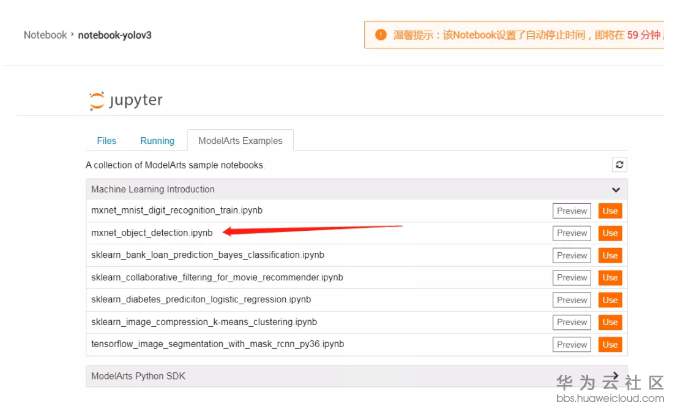Image resolution: width=678 pixels, height=413 pixels.
Task: Select the ModelArts Examples tab
Action: tap(240, 141)
